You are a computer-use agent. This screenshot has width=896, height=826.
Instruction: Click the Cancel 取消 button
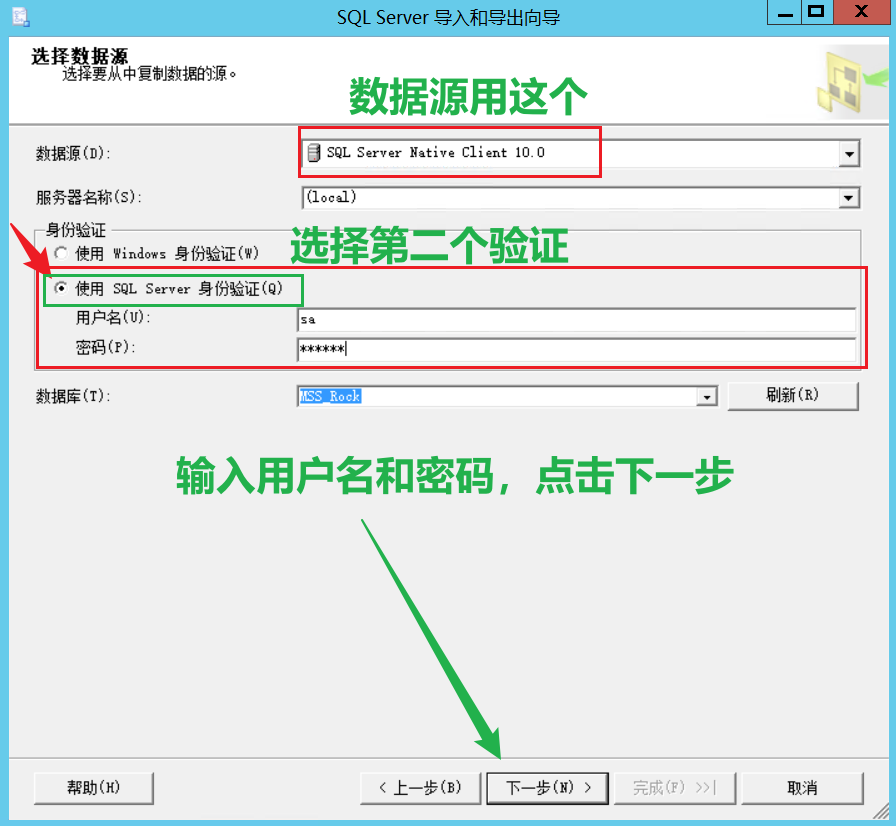[x=802, y=788]
